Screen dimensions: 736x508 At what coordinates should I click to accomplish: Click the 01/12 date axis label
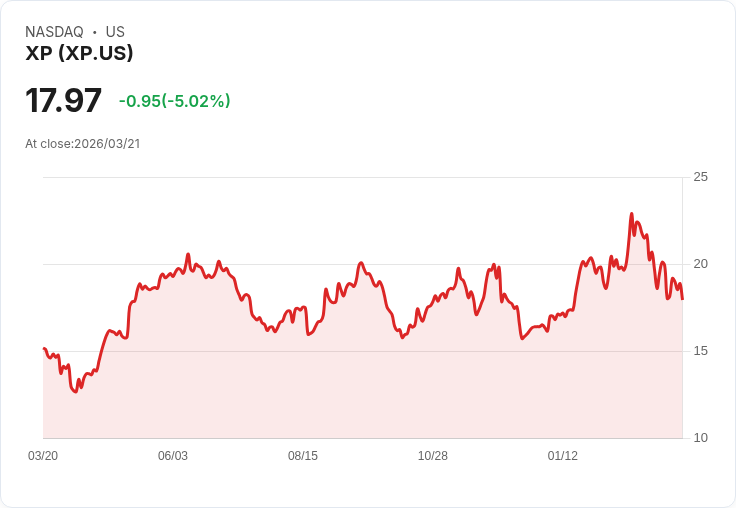pyautogui.click(x=563, y=455)
